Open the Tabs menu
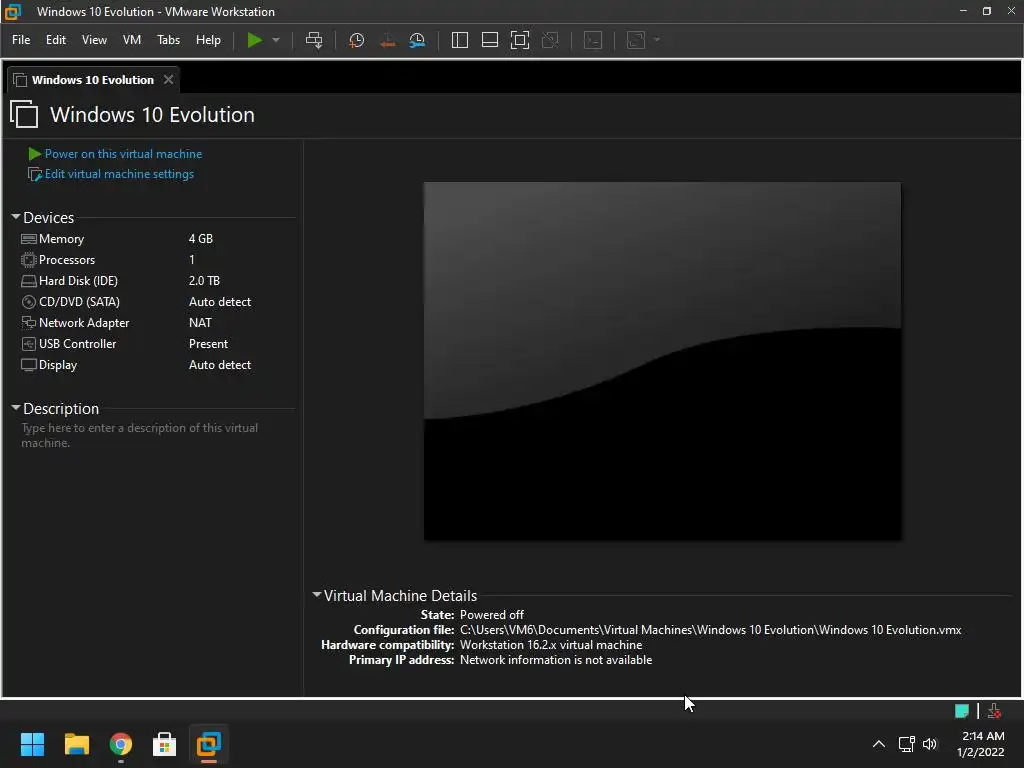1024x768 pixels. click(x=168, y=40)
